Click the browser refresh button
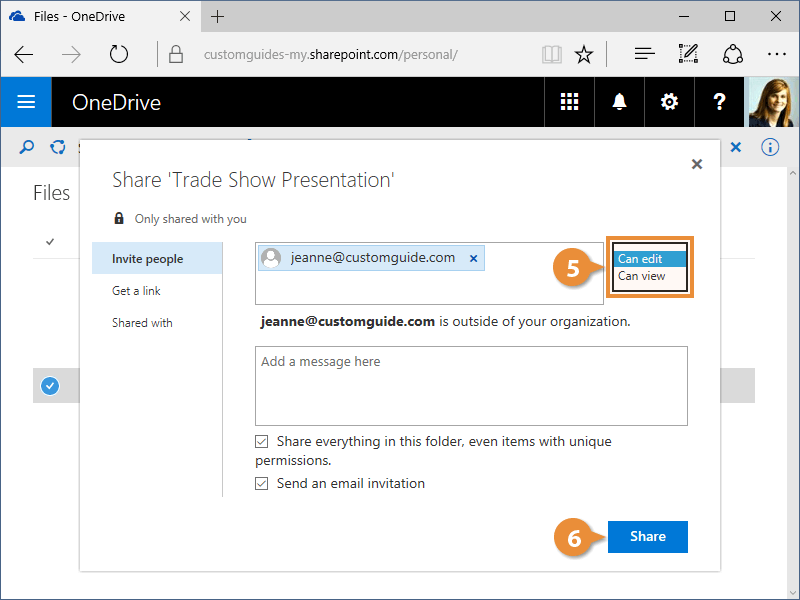 pos(119,54)
